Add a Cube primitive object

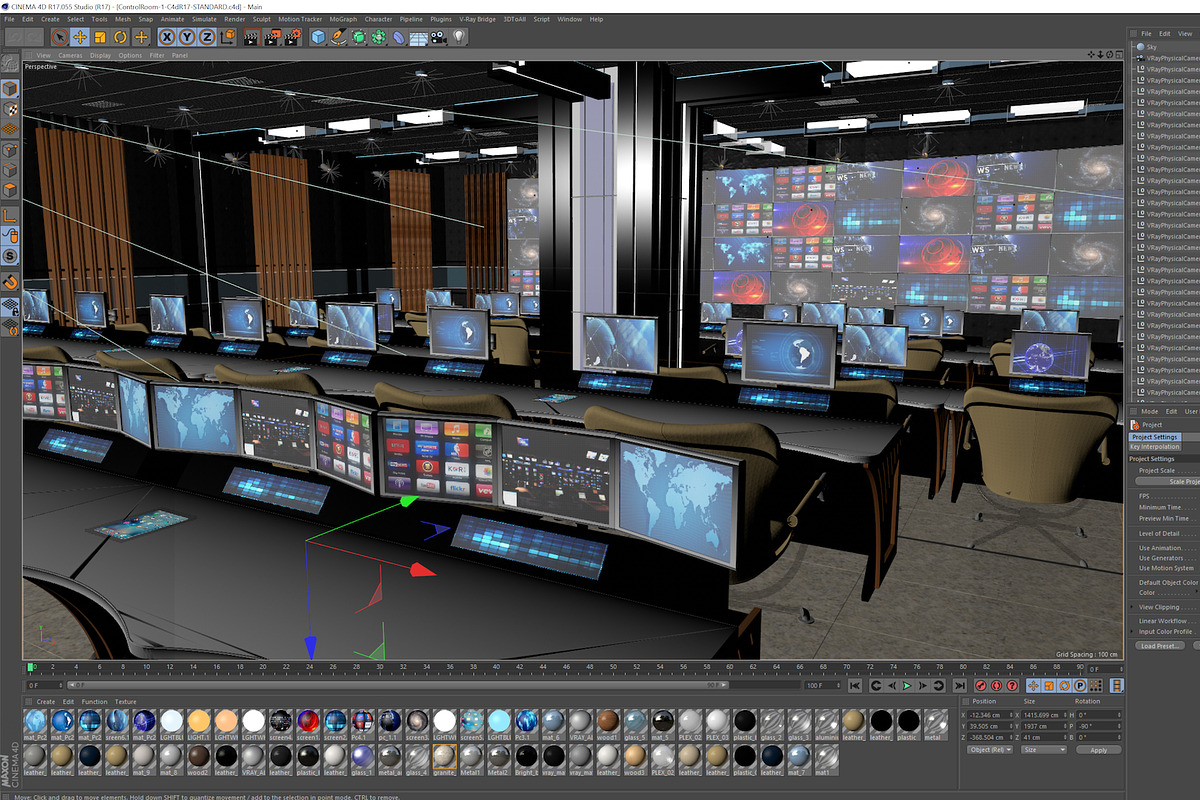click(x=319, y=37)
